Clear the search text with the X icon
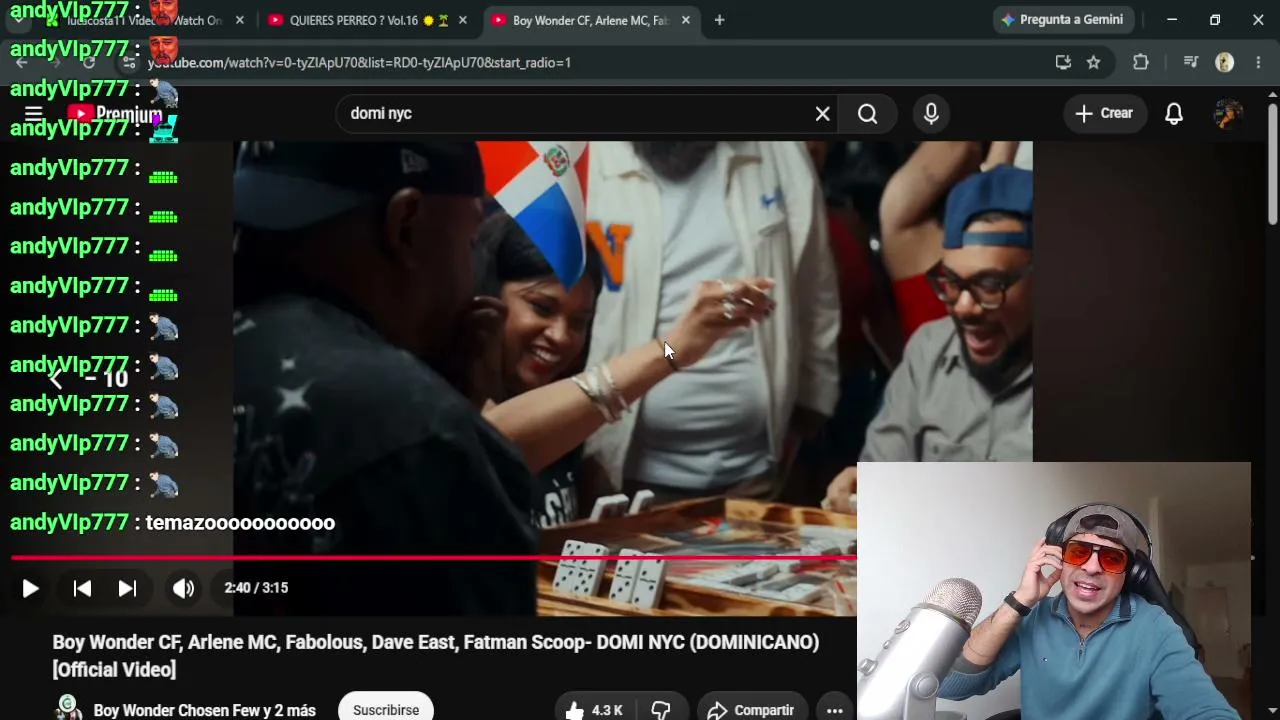 pyautogui.click(x=822, y=114)
